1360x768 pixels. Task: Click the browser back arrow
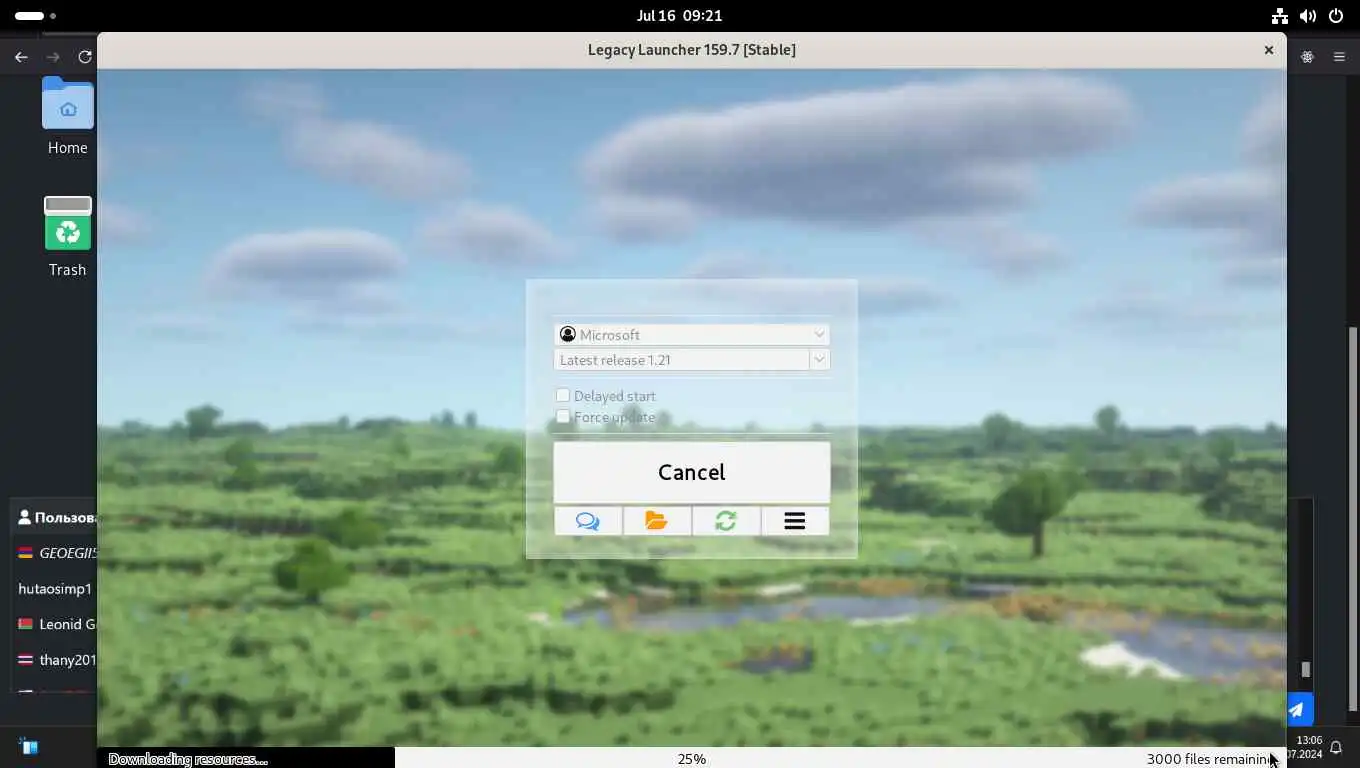[21, 57]
